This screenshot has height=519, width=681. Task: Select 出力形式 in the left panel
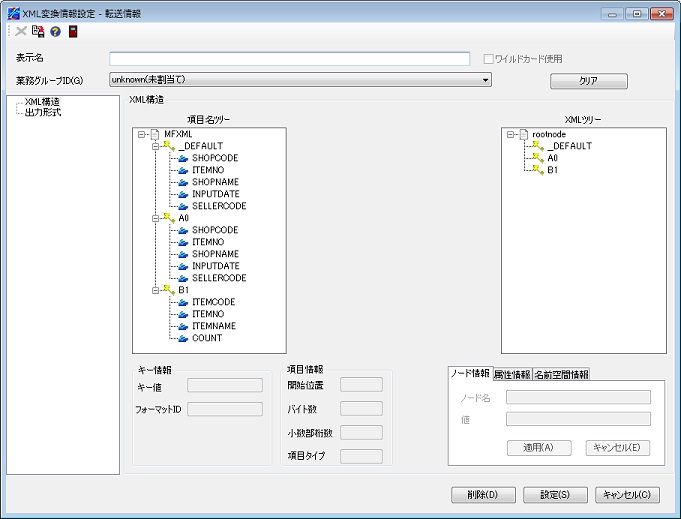(x=43, y=112)
